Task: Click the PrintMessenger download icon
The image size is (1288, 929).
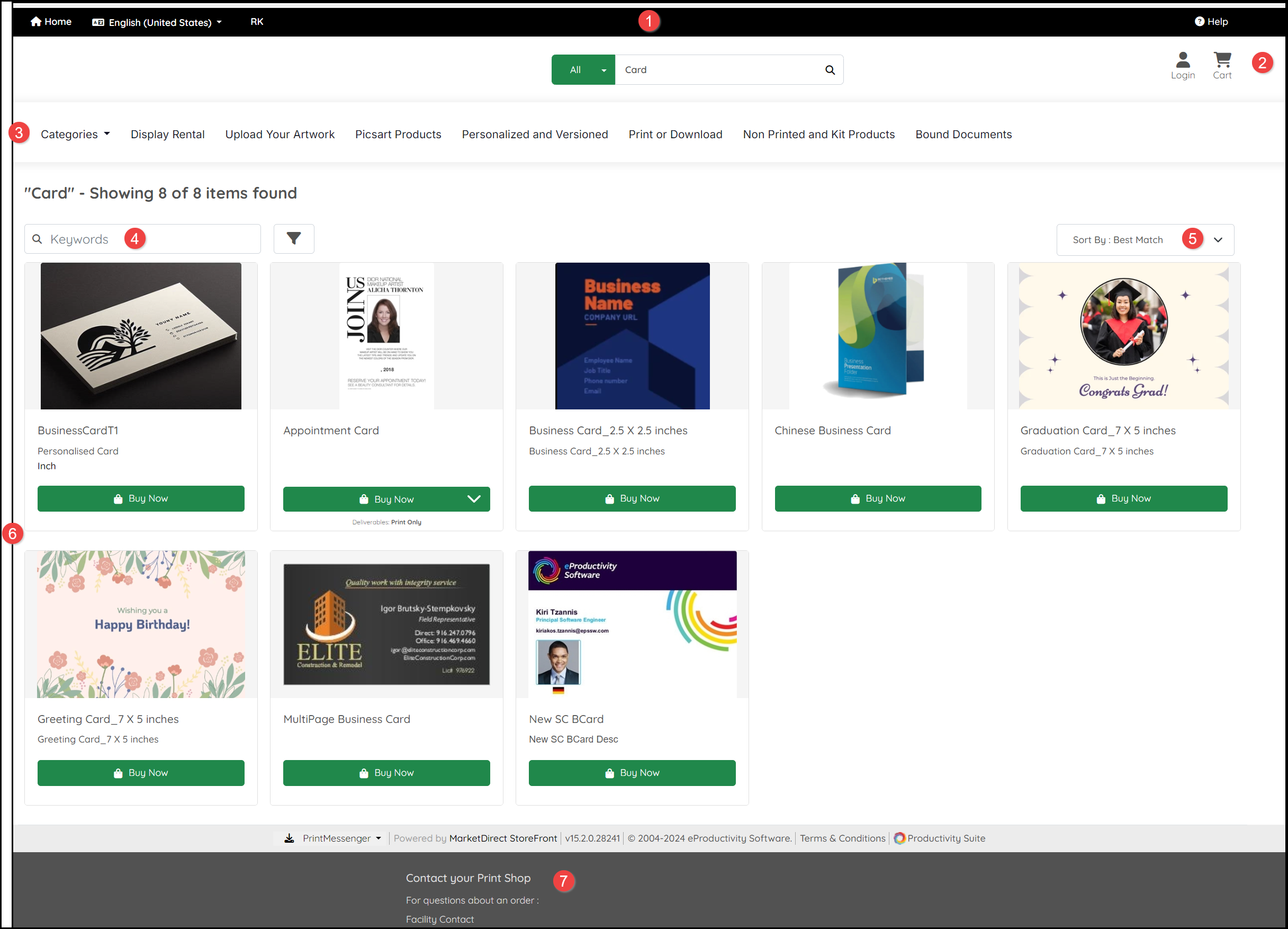Action: 289,838
